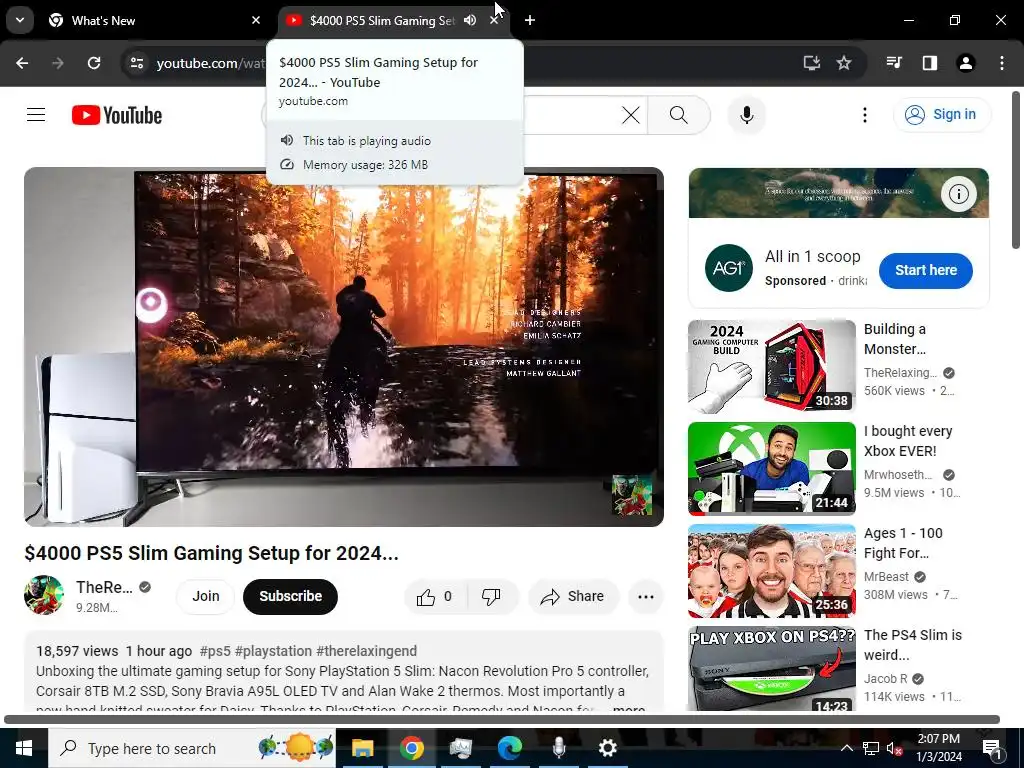Open Microsoft Edge from the taskbar
1024x768 pixels.
click(x=509, y=748)
